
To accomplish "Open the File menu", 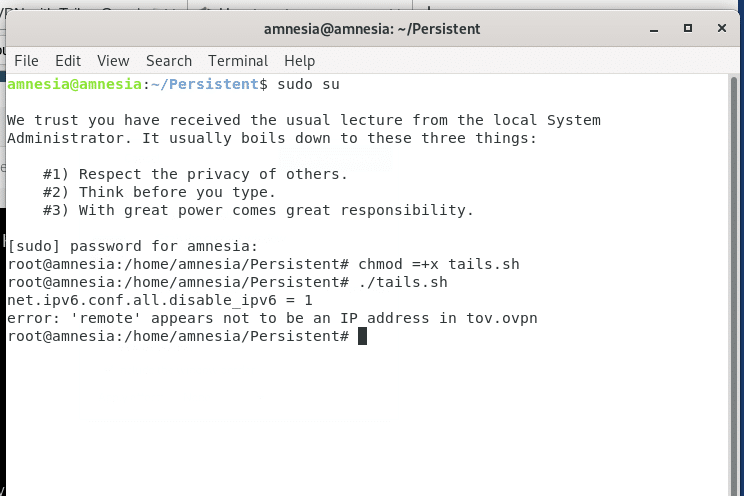I will point(26,61).
